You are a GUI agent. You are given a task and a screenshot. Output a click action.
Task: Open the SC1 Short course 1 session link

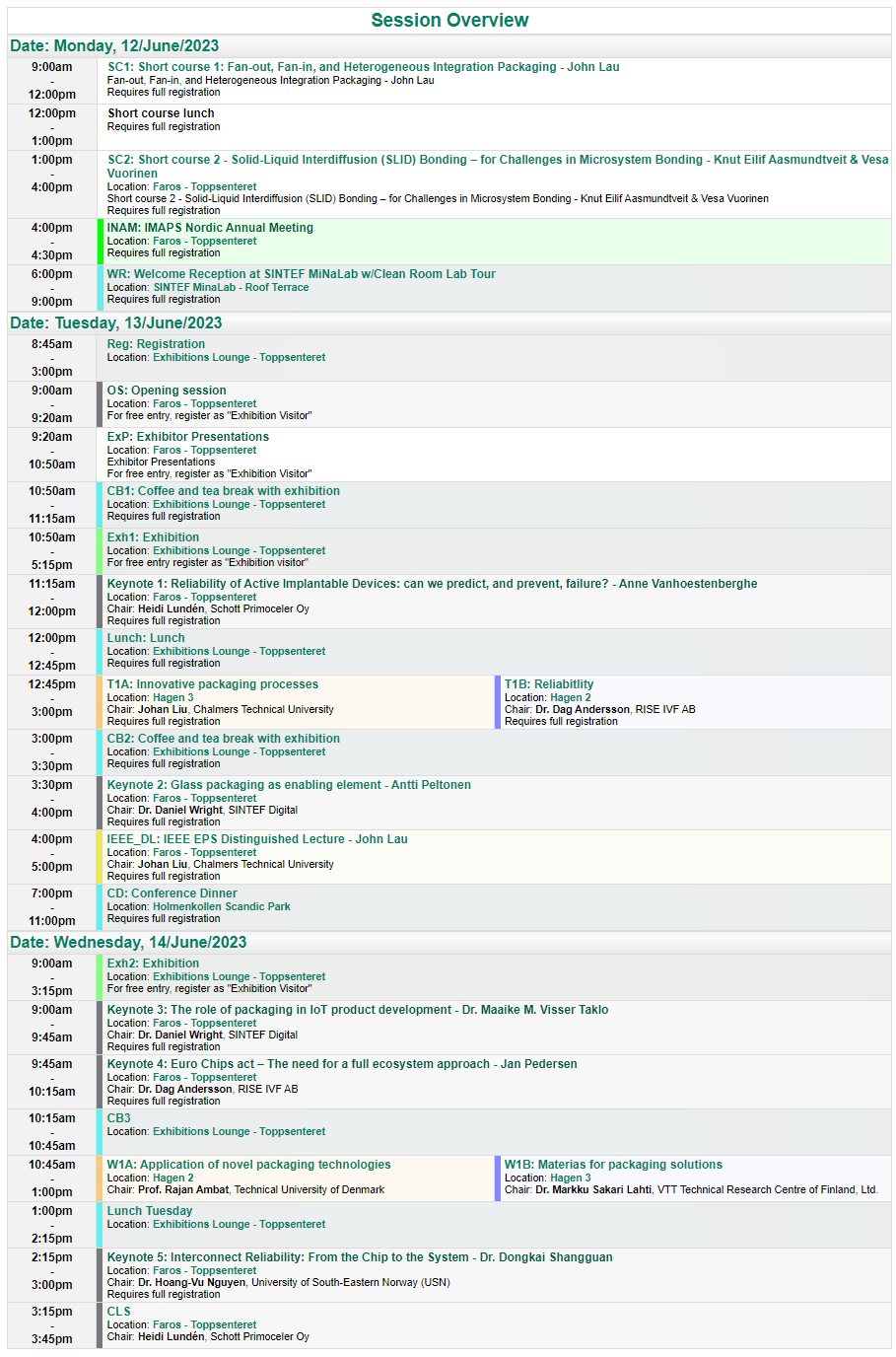pos(363,67)
